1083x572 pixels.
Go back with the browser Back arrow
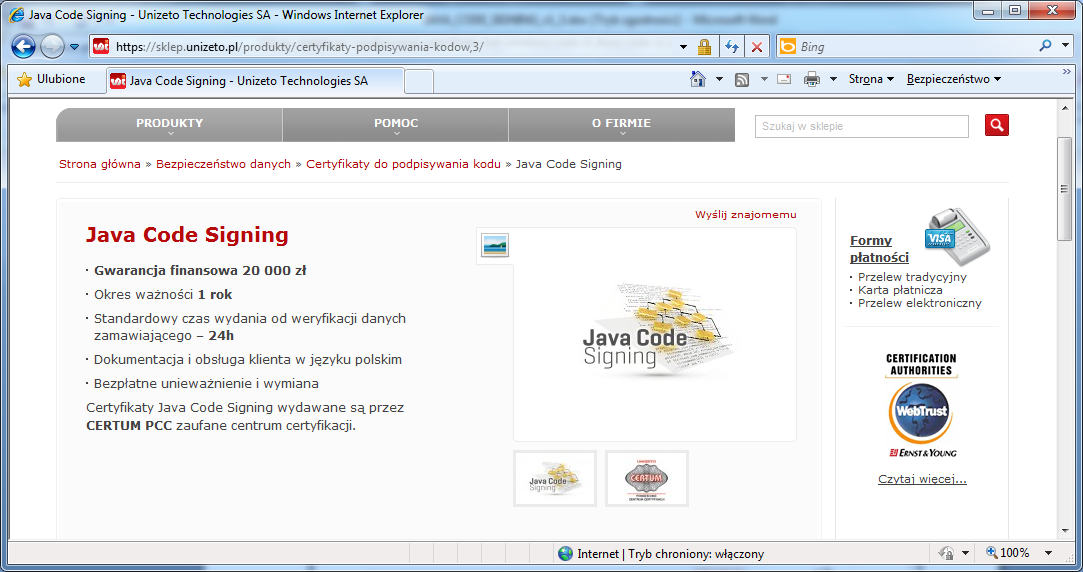tap(23, 47)
